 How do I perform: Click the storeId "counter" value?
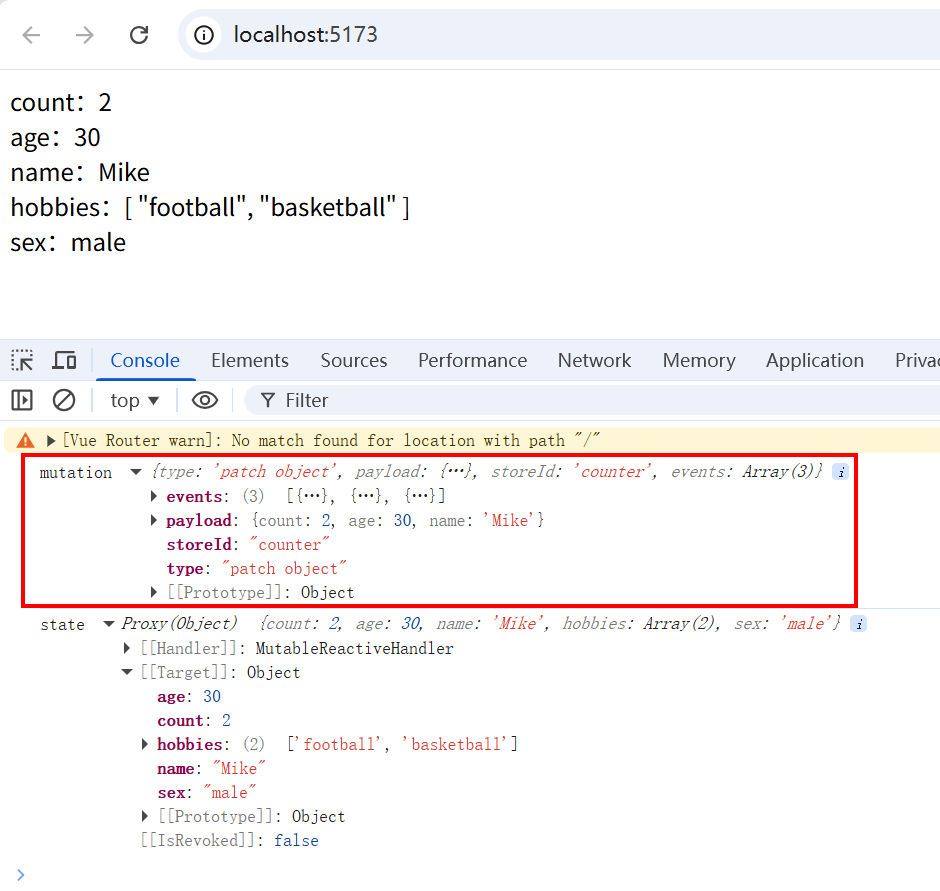pos(290,544)
